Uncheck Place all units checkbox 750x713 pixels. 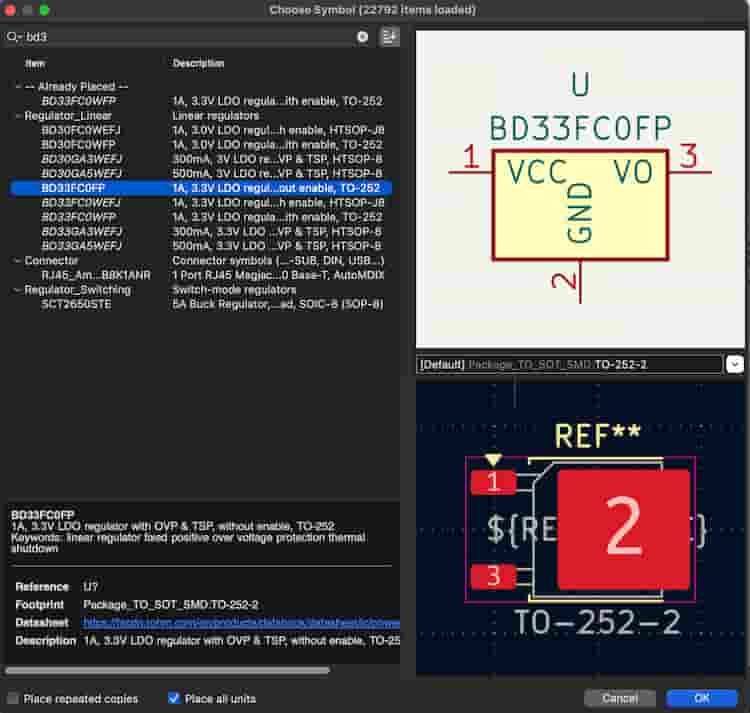(x=173, y=699)
